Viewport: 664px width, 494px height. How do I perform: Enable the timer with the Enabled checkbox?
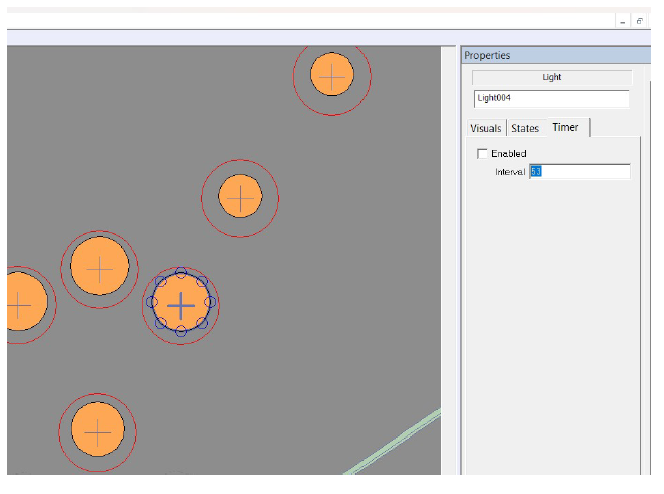482,154
